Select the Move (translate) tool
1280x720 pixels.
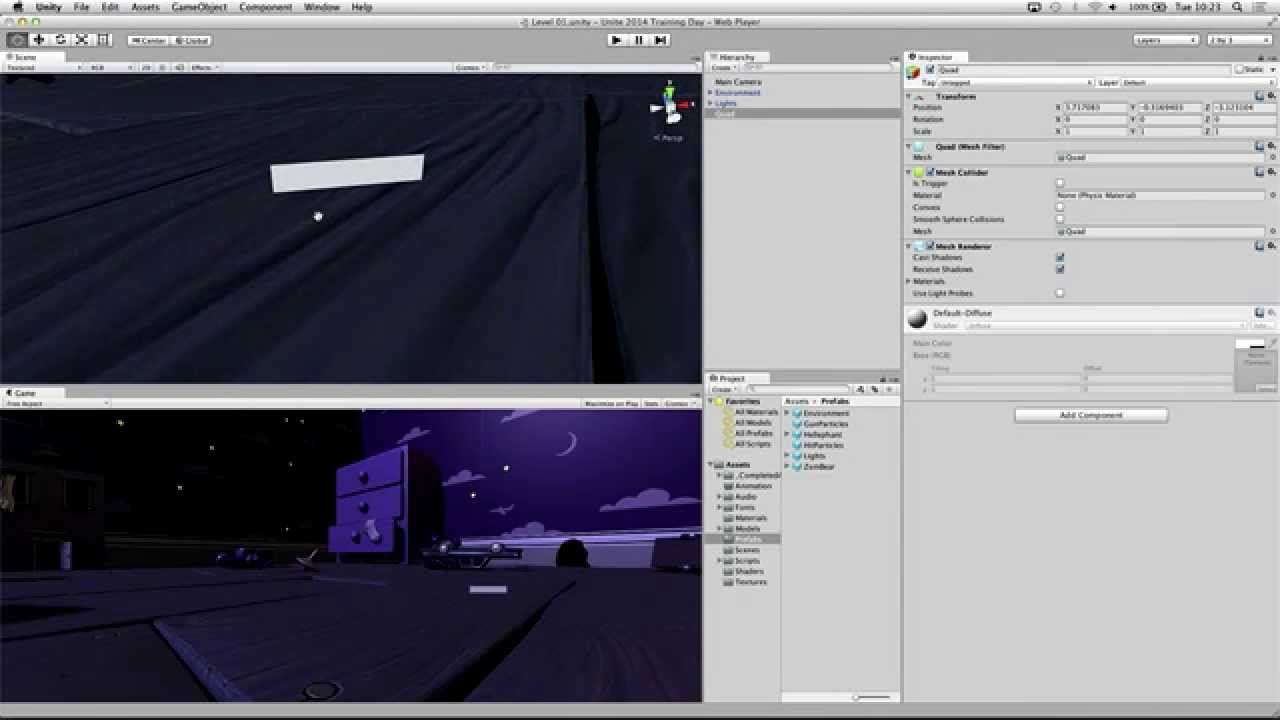coord(39,40)
